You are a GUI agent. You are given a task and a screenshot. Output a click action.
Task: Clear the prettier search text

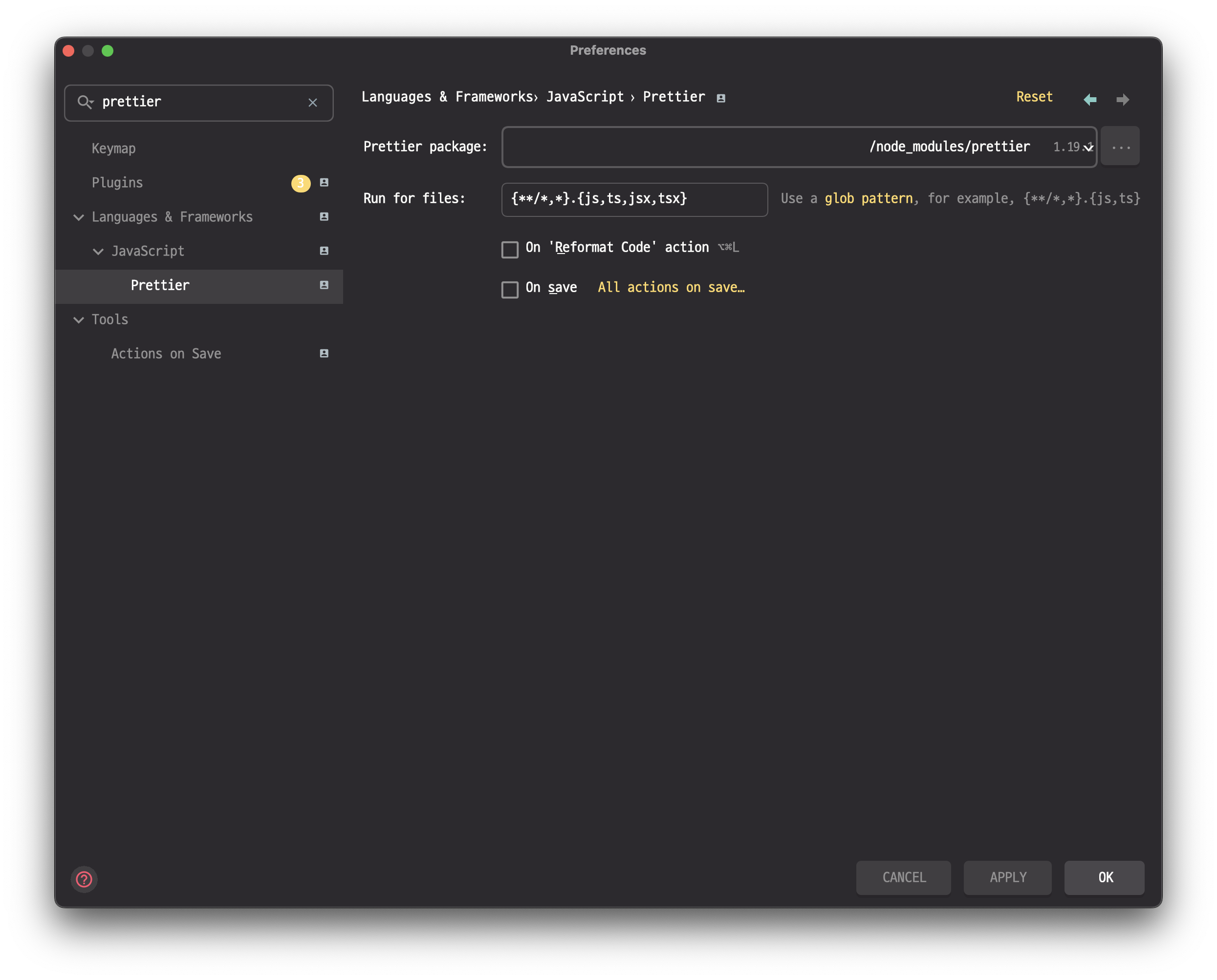click(313, 103)
